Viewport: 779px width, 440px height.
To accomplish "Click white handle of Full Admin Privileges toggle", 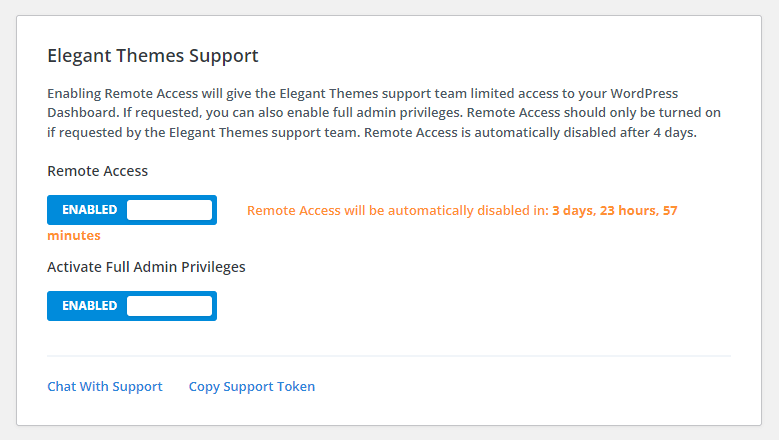I will tap(169, 305).
